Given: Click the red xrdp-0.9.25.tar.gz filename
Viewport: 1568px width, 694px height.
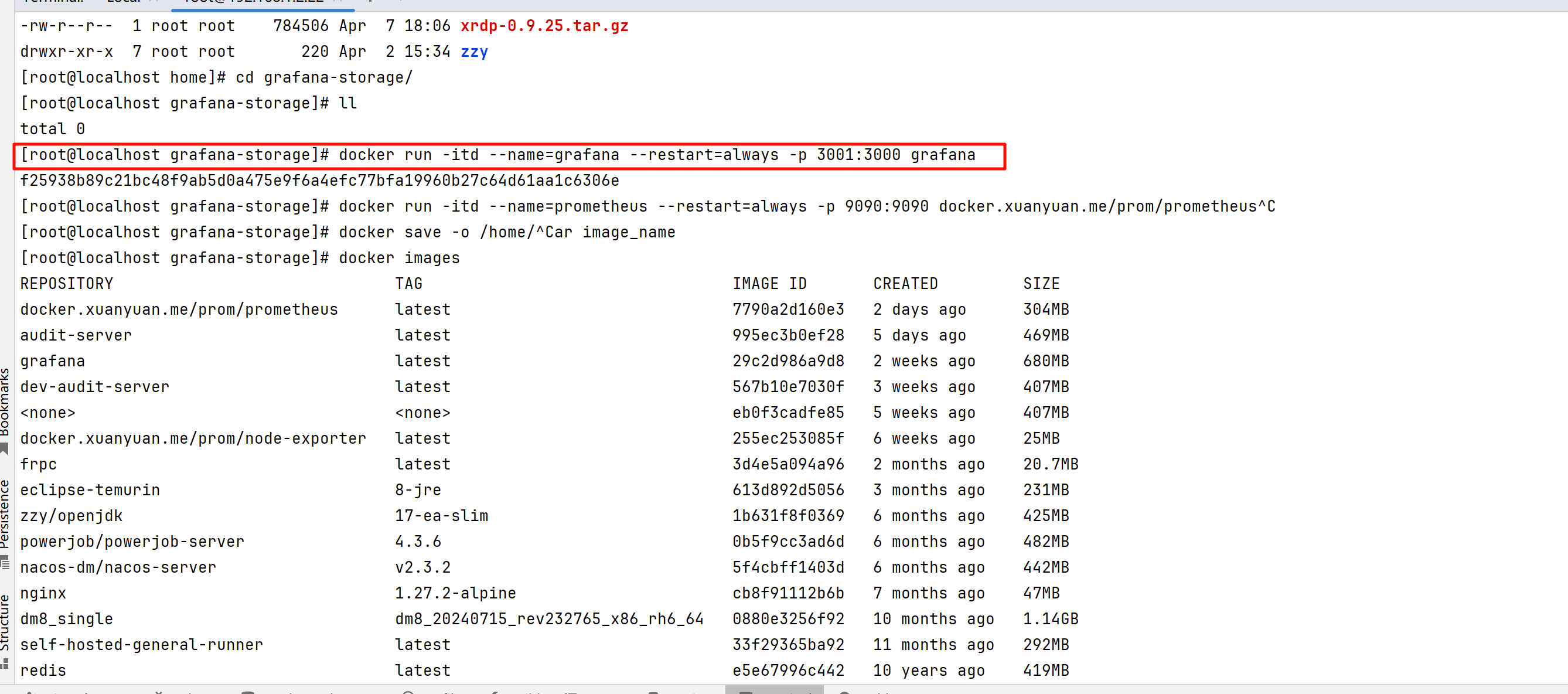Looking at the screenshot, I should [x=544, y=26].
